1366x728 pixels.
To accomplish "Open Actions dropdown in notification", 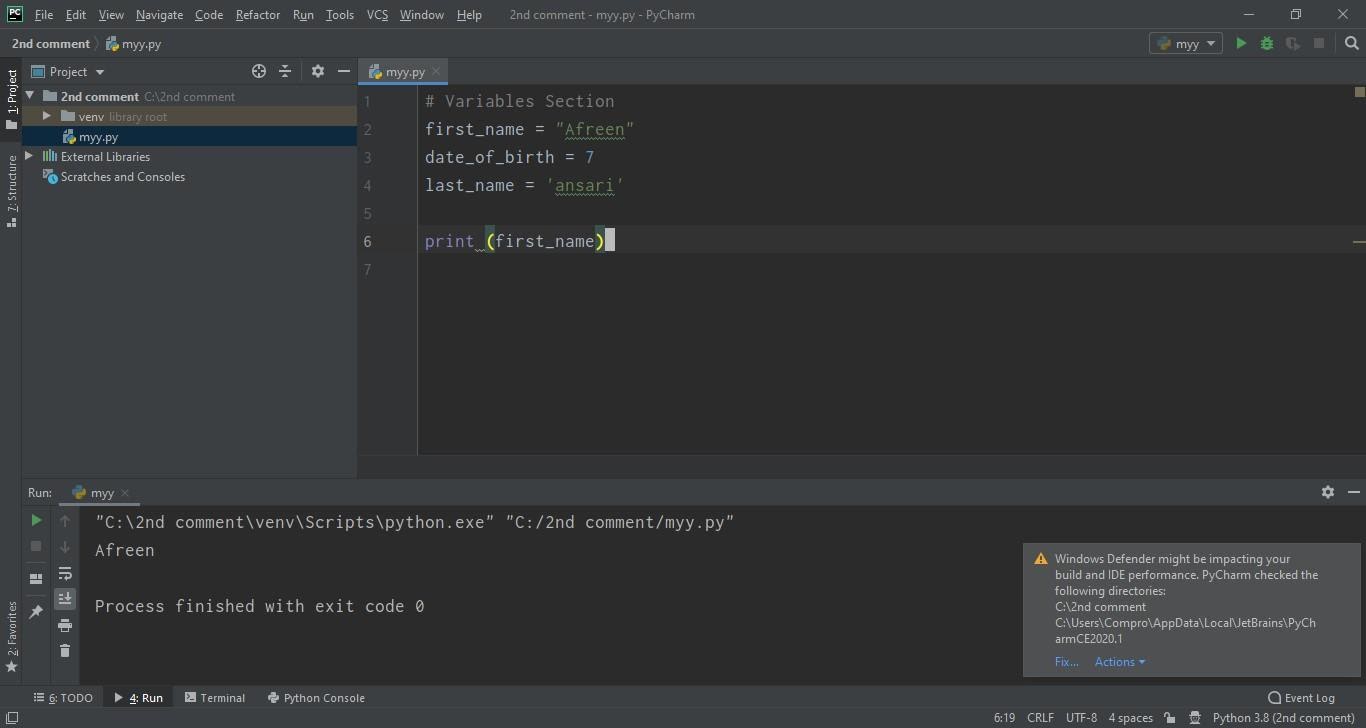I will click(1119, 662).
